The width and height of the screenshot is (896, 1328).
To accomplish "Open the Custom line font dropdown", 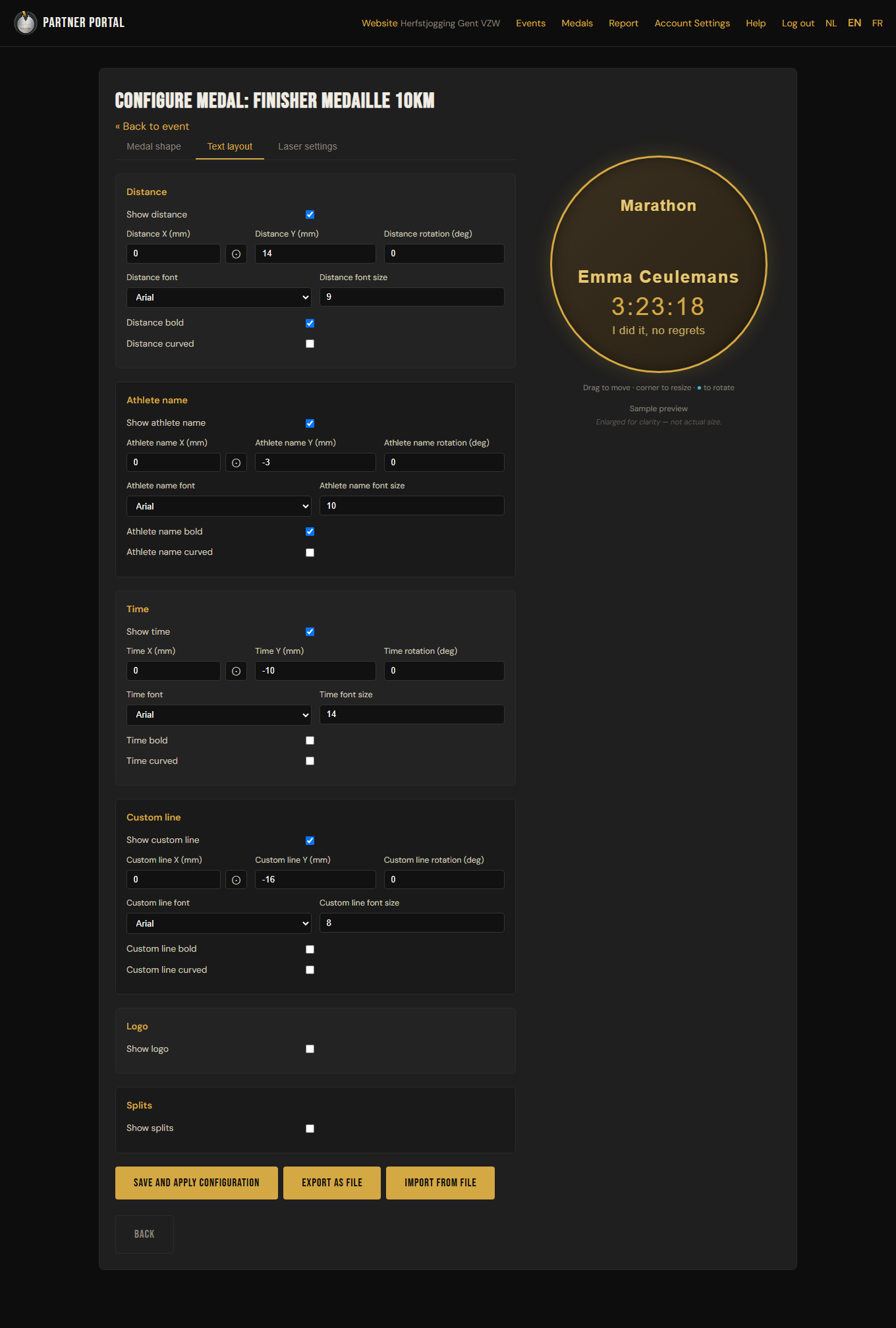I will [219, 923].
